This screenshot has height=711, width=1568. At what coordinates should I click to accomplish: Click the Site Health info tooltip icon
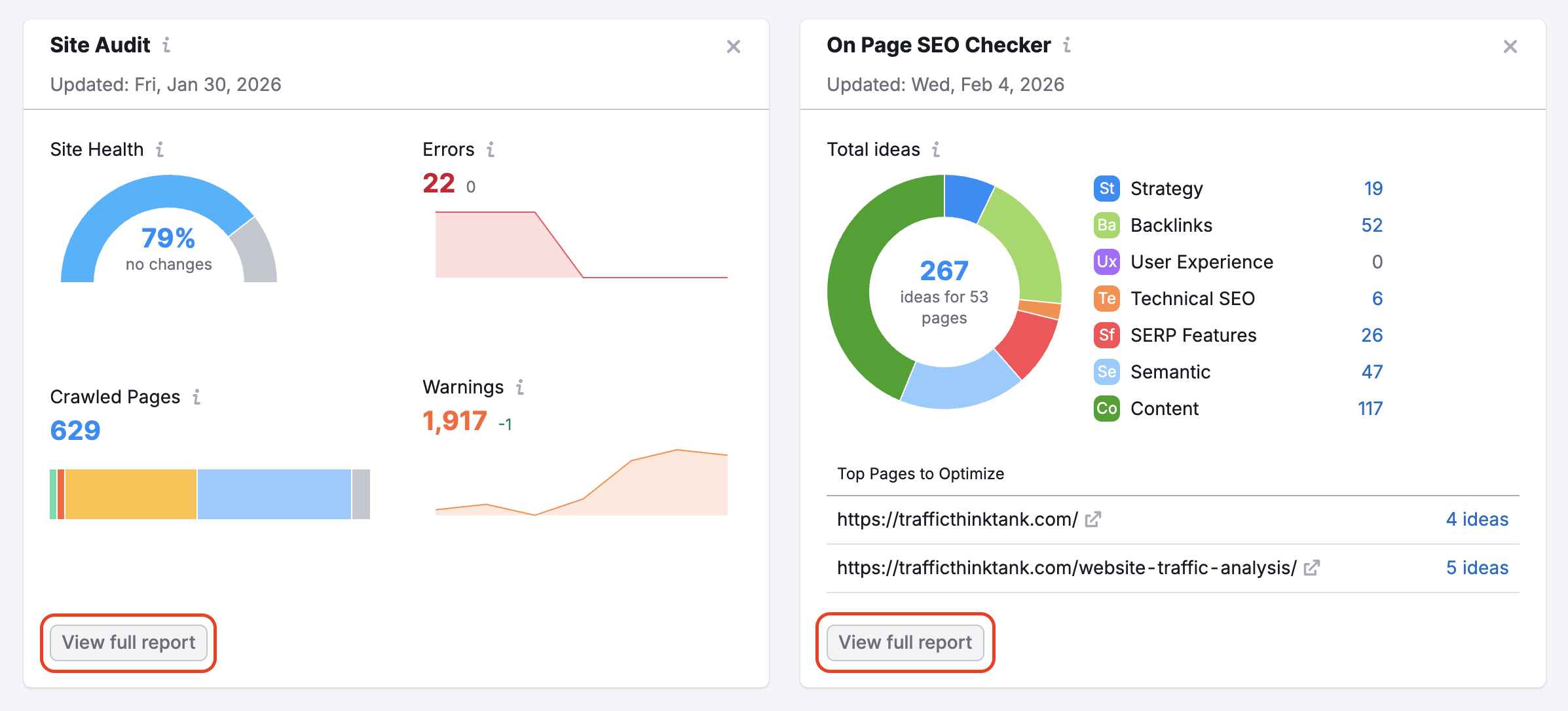coord(160,149)
